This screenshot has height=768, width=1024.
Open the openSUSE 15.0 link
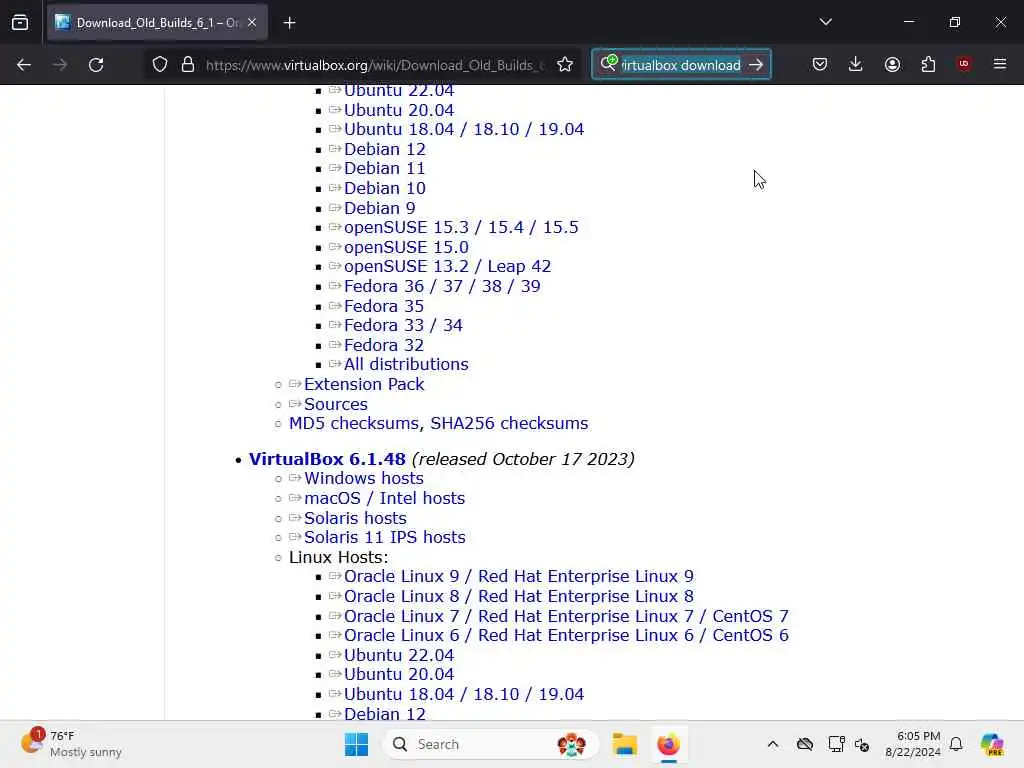pyautogui.click(x=406, y=247)
